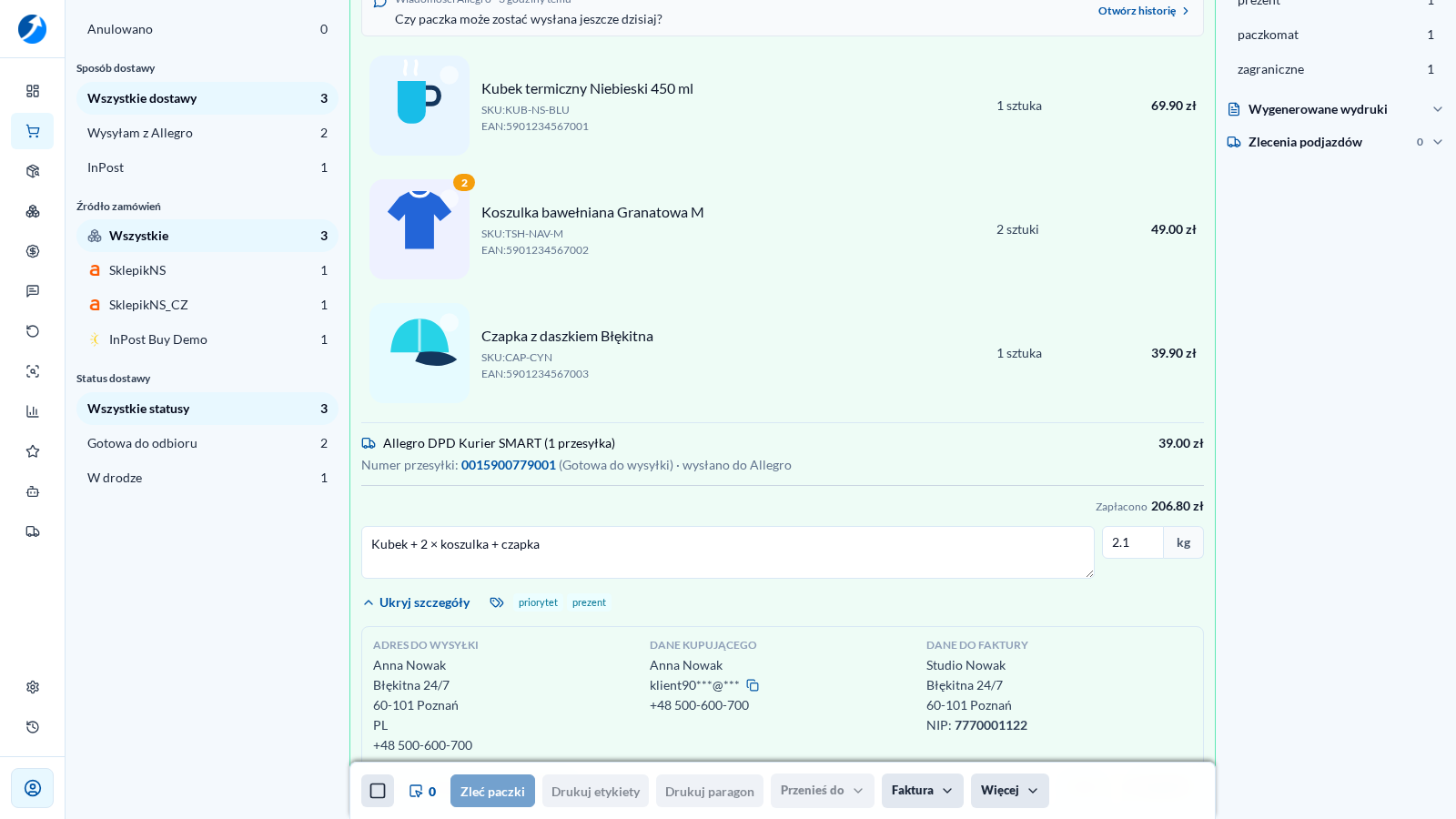
Task: Open the Faktura dropdown
Action: click(923, 791)
